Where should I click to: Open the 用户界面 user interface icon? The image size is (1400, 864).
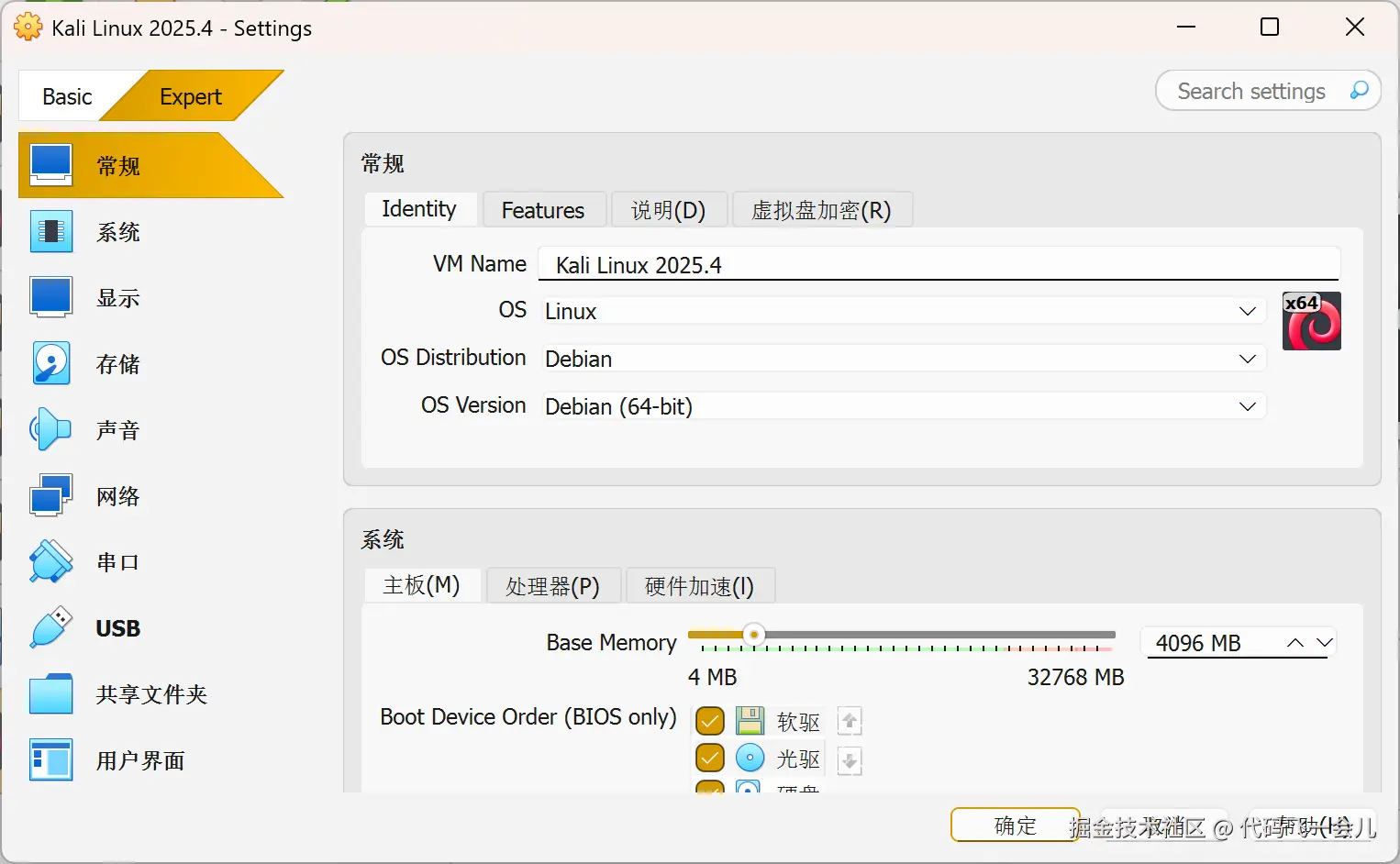coord(50,760)
